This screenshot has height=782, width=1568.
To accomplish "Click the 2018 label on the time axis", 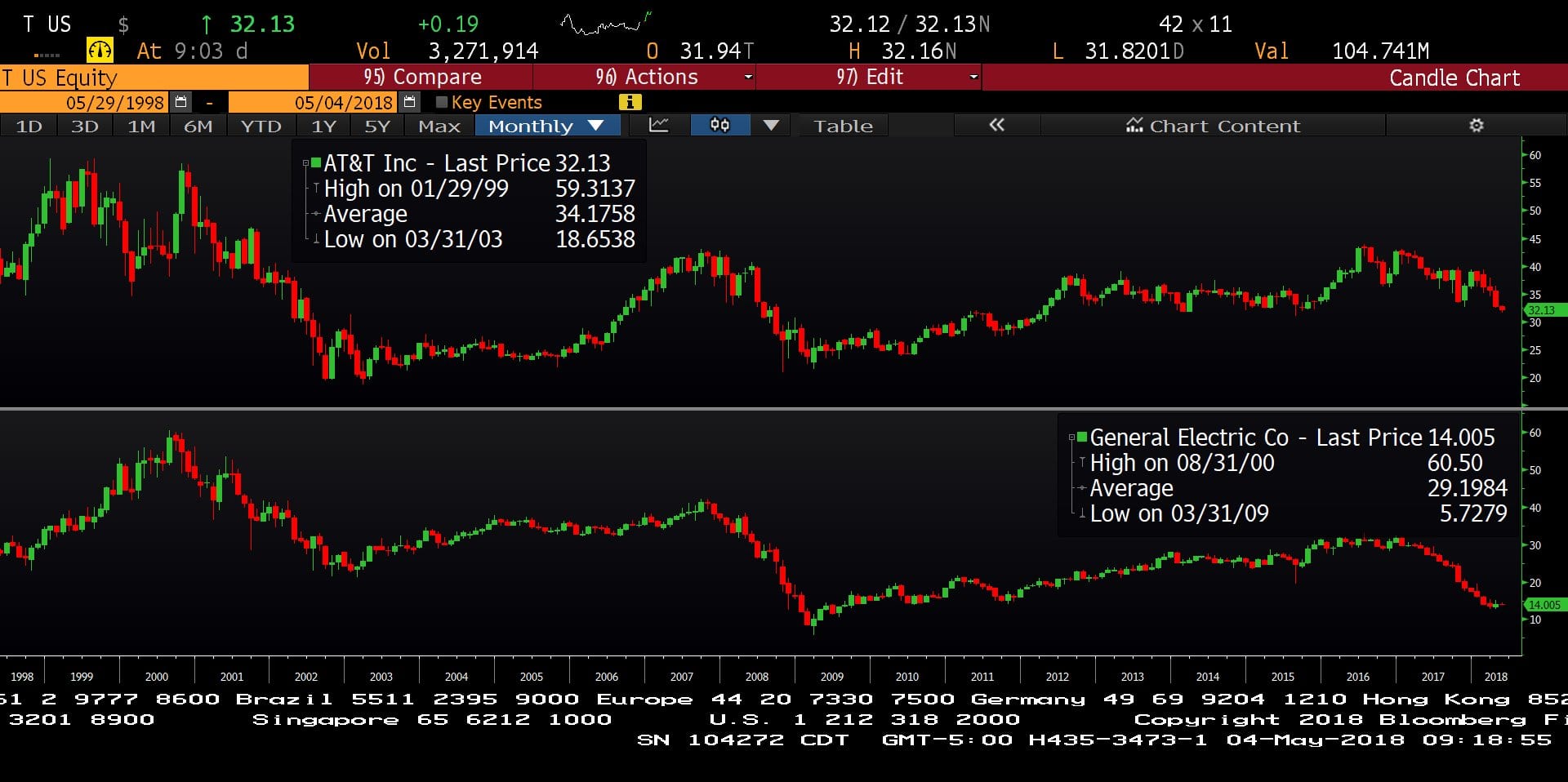I will 1496,677.
